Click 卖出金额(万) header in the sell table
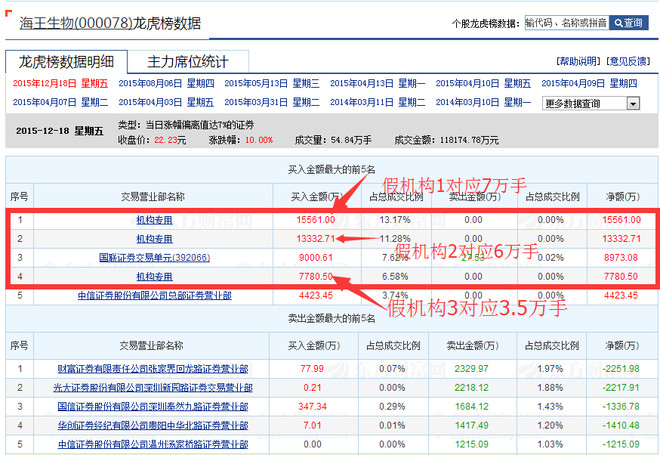 click(x=472, y=346)
